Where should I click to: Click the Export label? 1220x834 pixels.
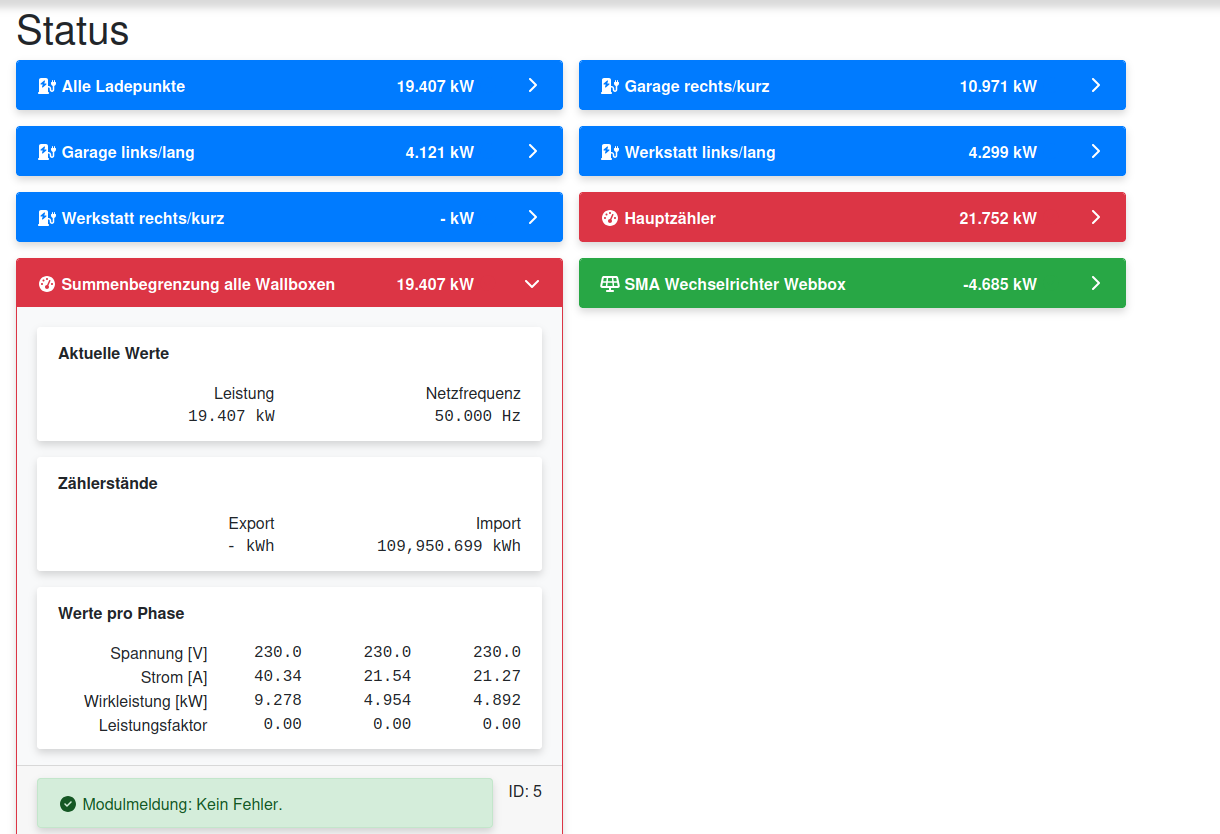(x=251, y=523)
